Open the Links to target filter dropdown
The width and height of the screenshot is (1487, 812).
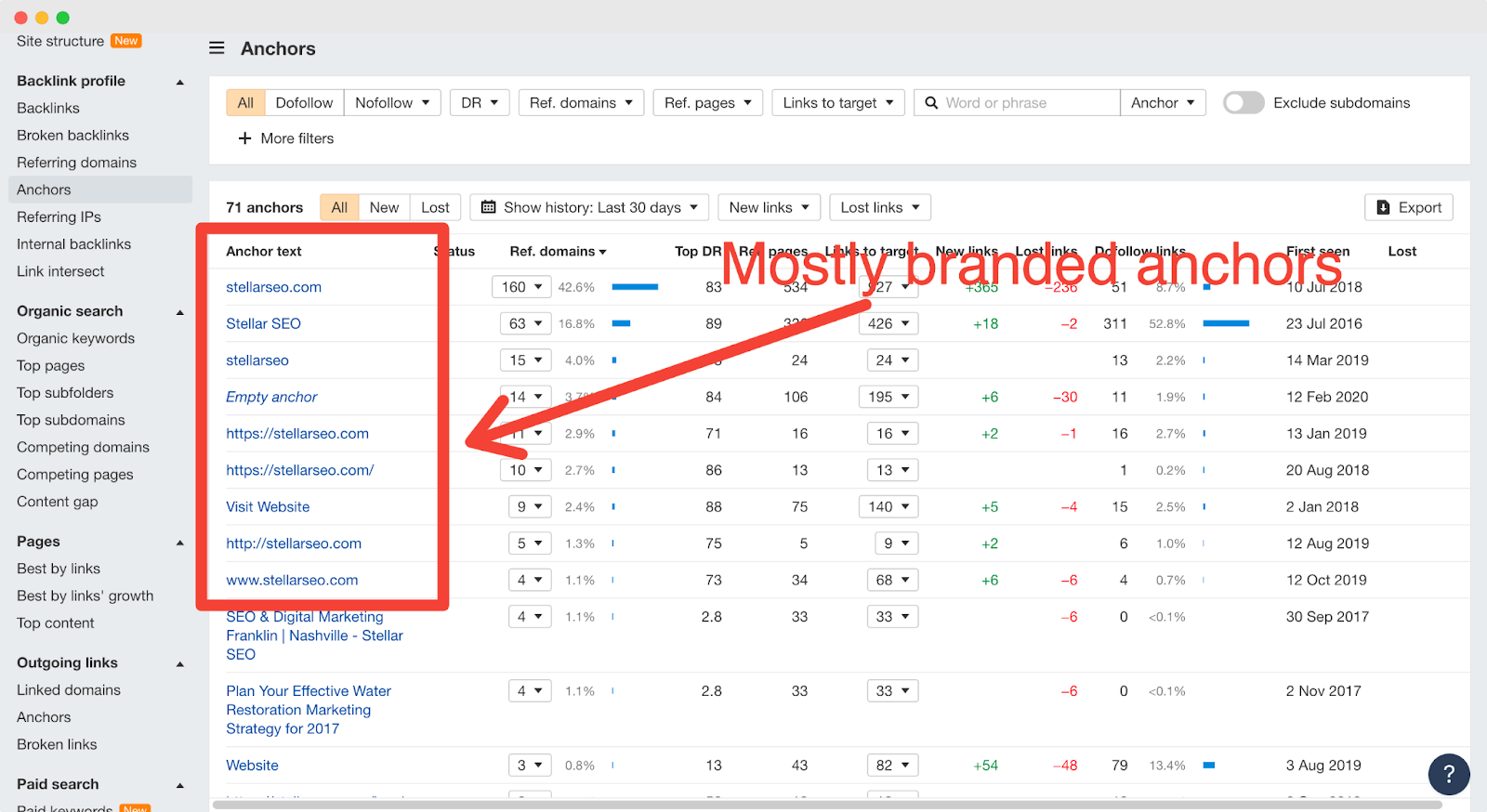click(x=838, y=103)
